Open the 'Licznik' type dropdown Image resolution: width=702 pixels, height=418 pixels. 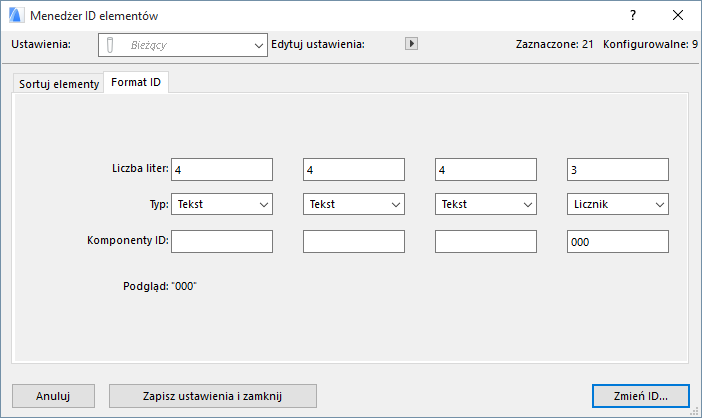[x=617, y=204]
